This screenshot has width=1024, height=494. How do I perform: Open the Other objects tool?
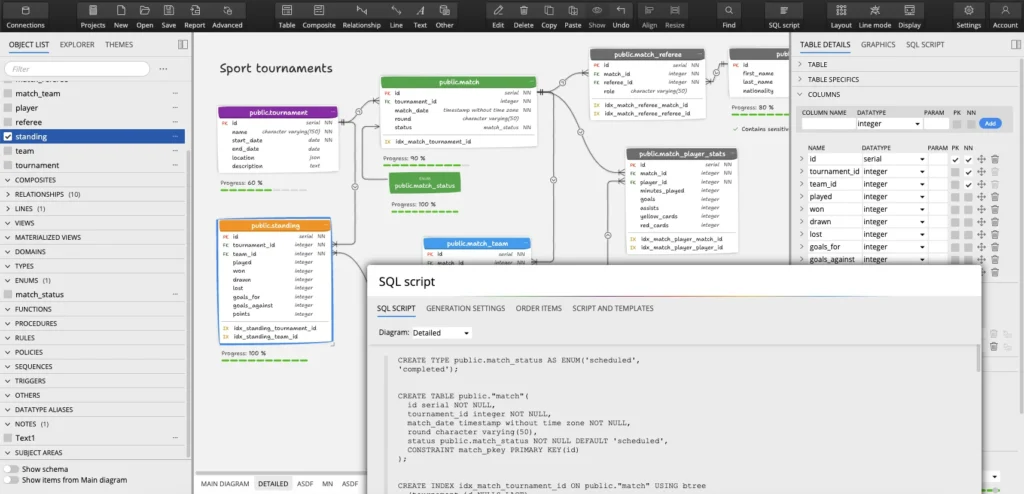pos(444,16)
